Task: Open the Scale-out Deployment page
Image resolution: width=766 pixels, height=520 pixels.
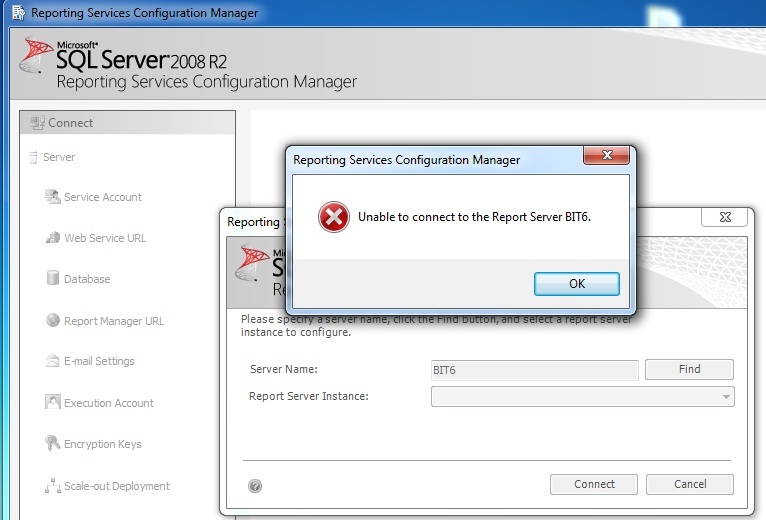Action: pyautogui.click(x=117, y=487)
